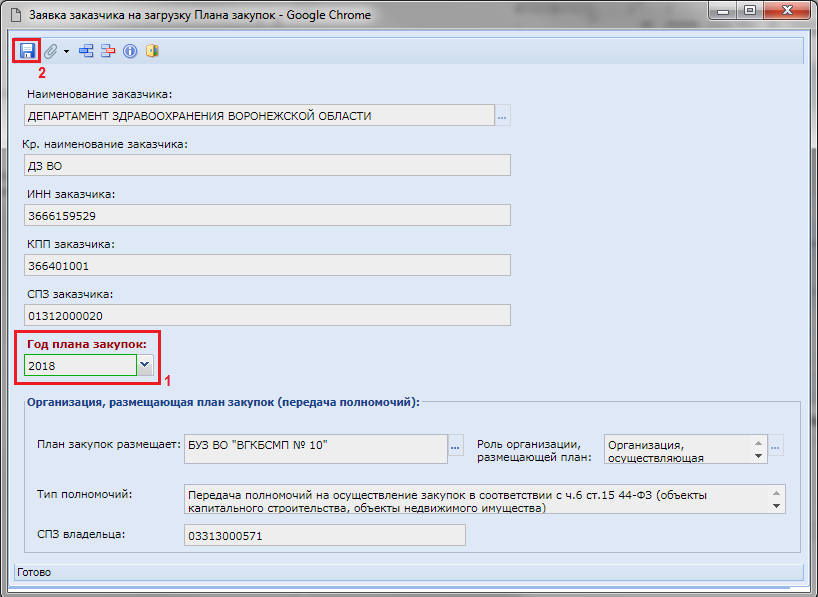The width and height of the screenshot is (818, 597).
Task: Click the Save floppy disk icon
Action: 27,51
